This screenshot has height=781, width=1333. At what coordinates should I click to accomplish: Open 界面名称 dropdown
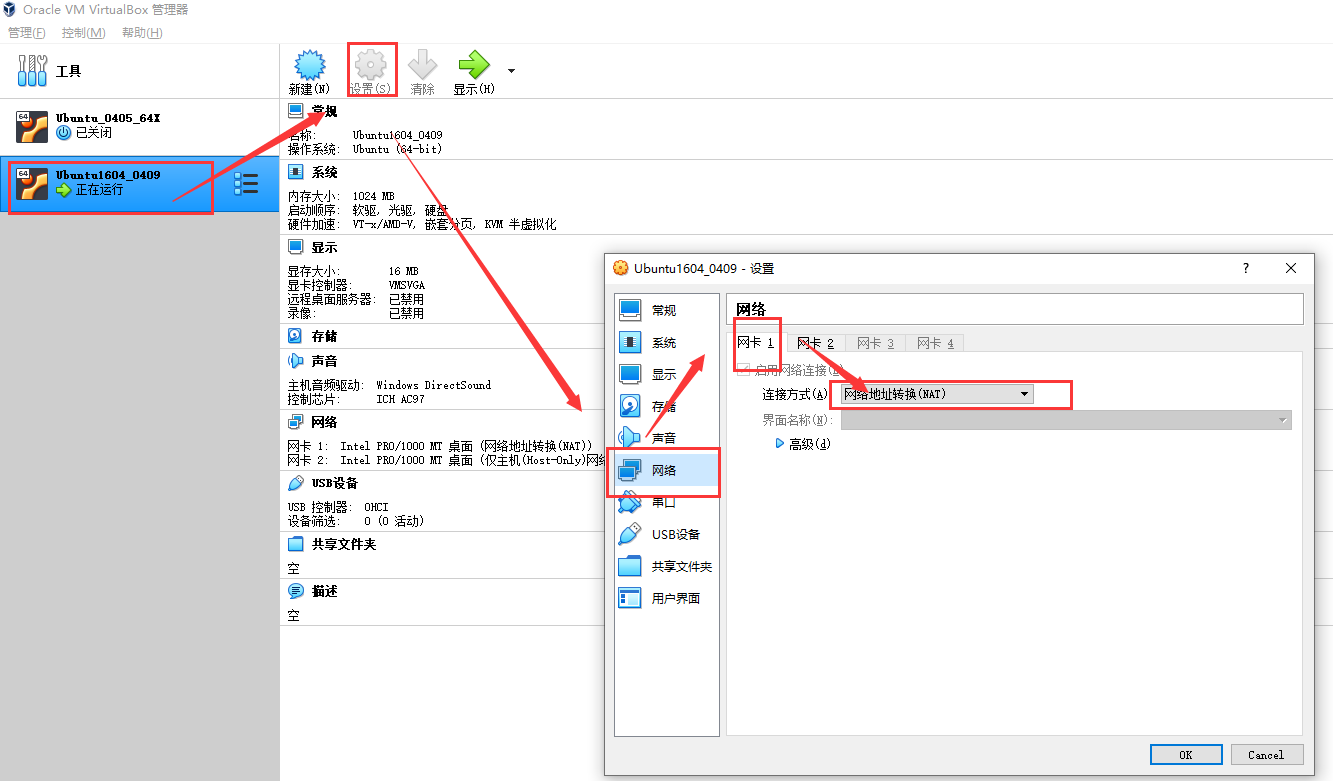click(x=1066, y=420)
